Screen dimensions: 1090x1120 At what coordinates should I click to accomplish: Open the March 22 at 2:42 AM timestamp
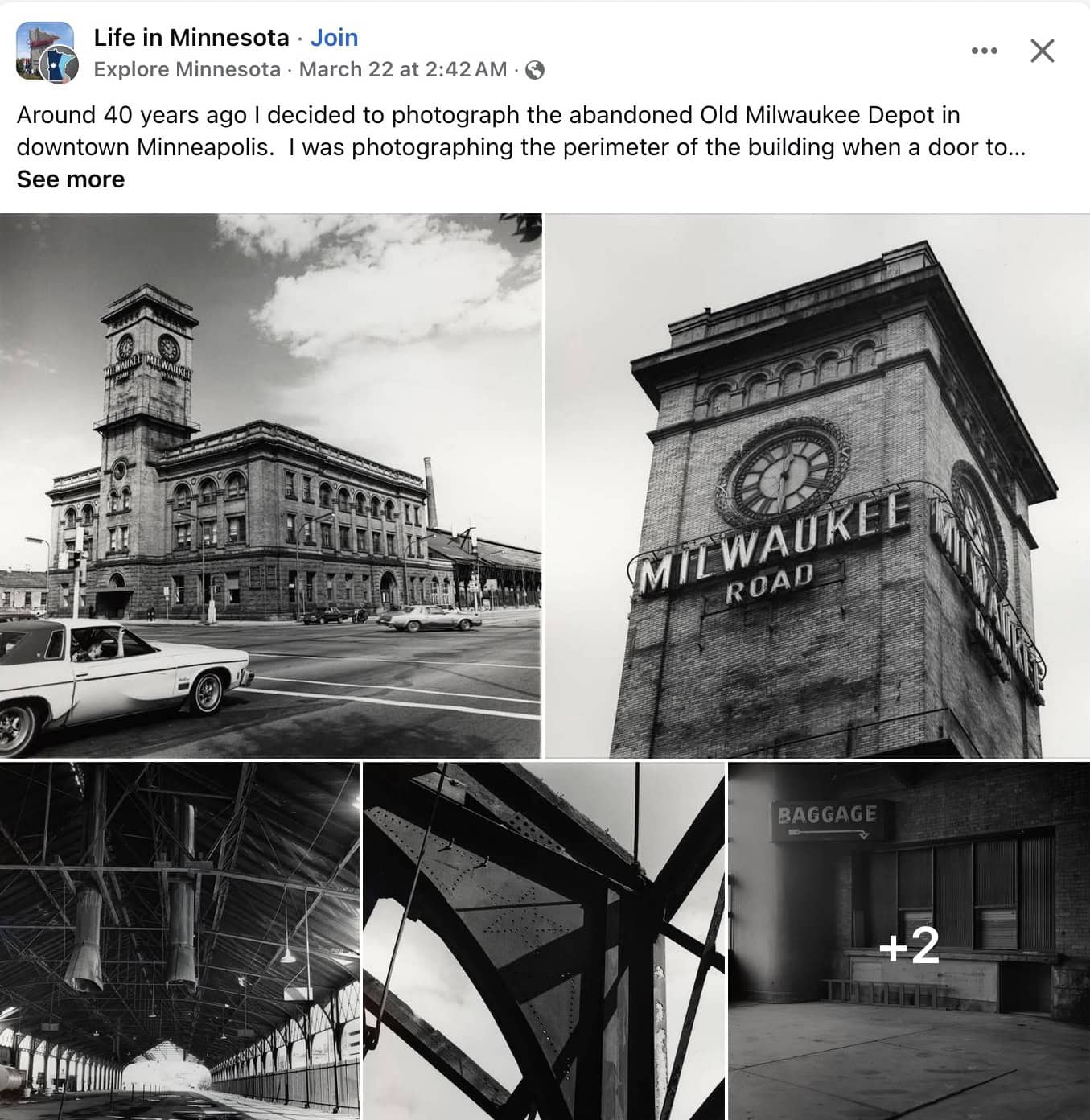(x=403, y=69)
